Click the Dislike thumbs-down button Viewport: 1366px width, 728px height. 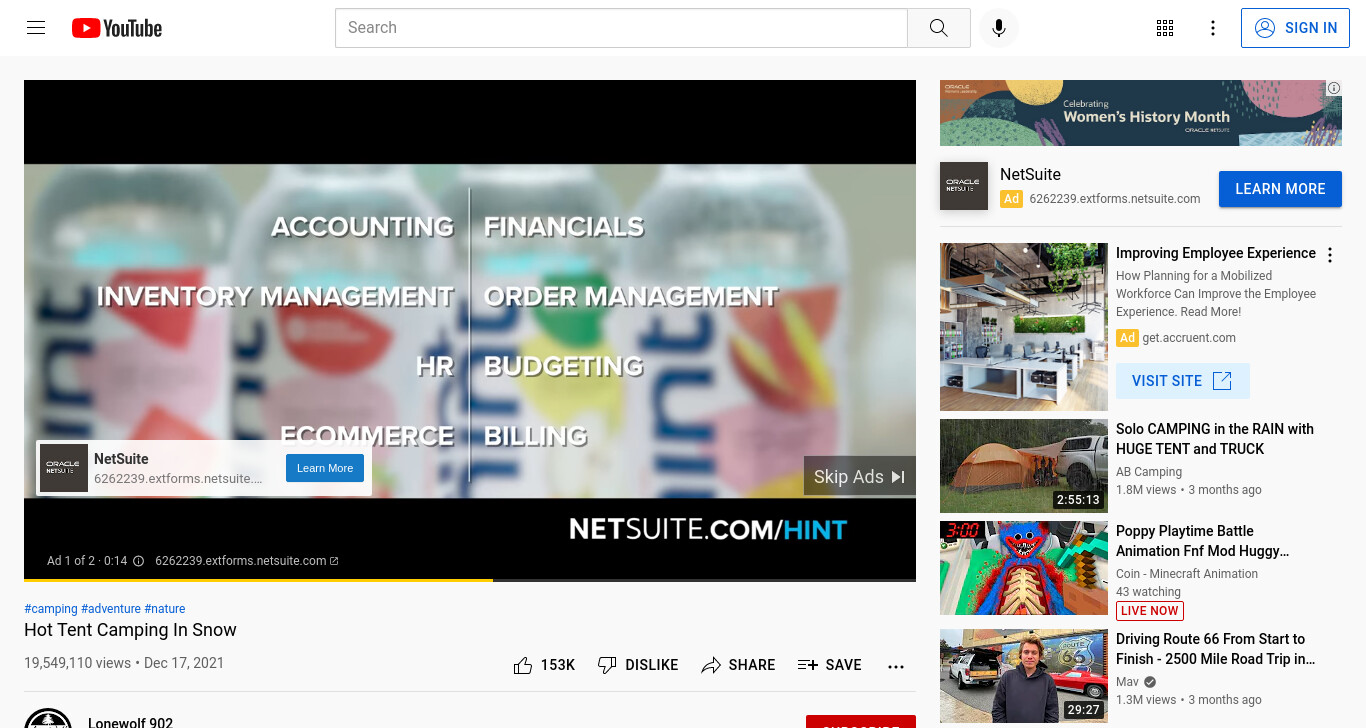[x=638, y=665]
